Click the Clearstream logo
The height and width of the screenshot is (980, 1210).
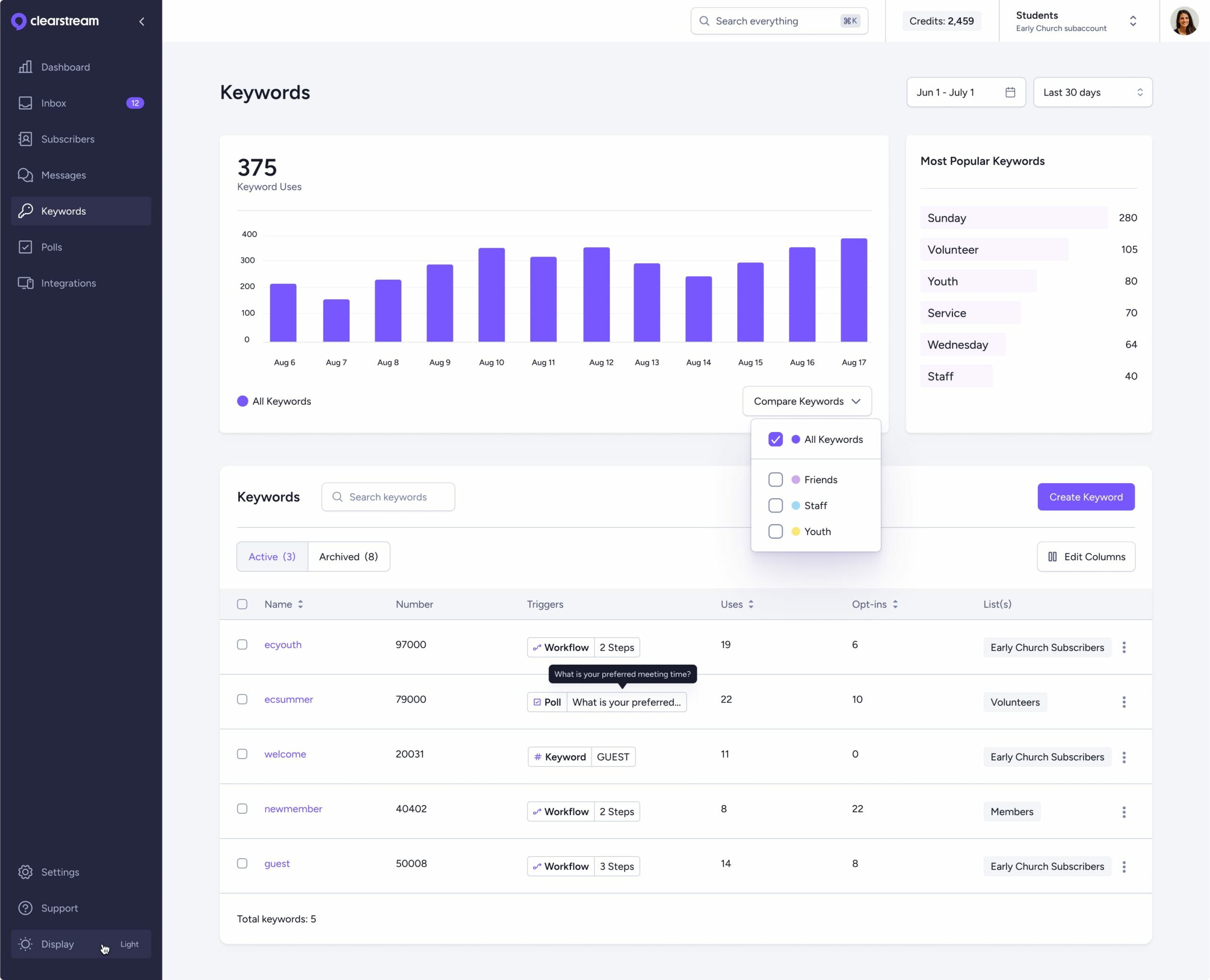[55, 21]
